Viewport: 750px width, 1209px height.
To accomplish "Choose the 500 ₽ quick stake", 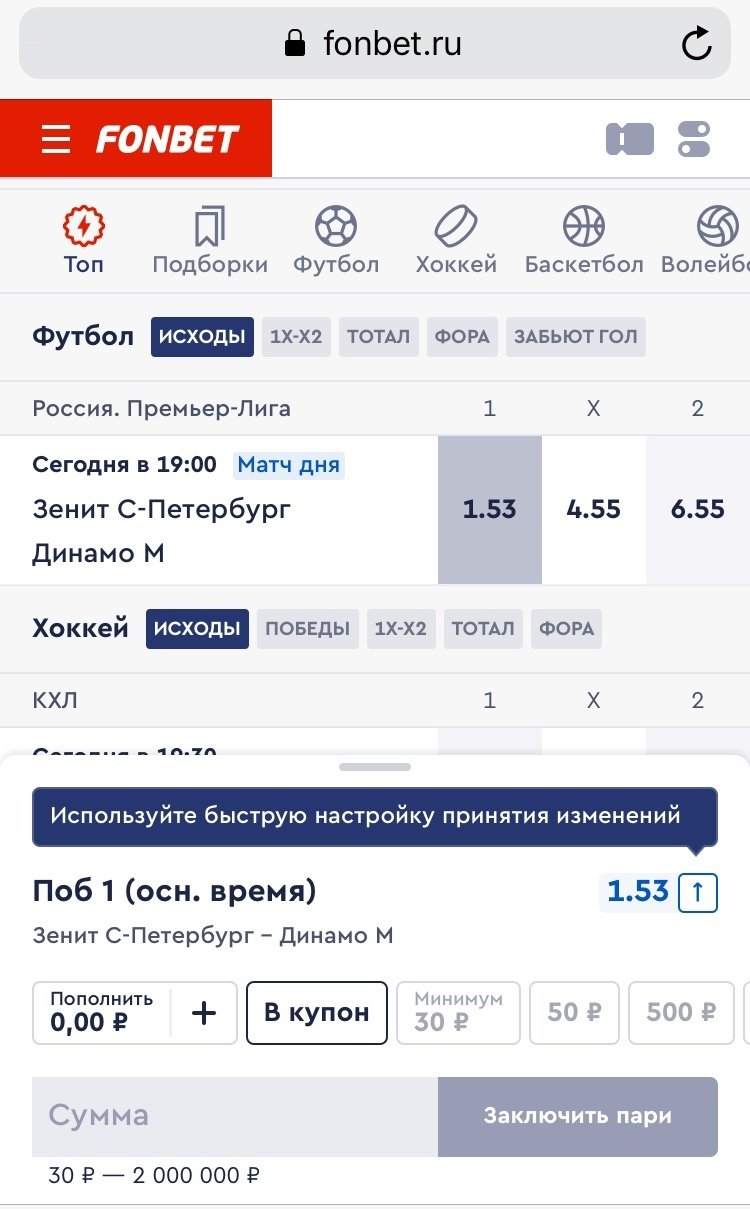I will point(680,1013).
